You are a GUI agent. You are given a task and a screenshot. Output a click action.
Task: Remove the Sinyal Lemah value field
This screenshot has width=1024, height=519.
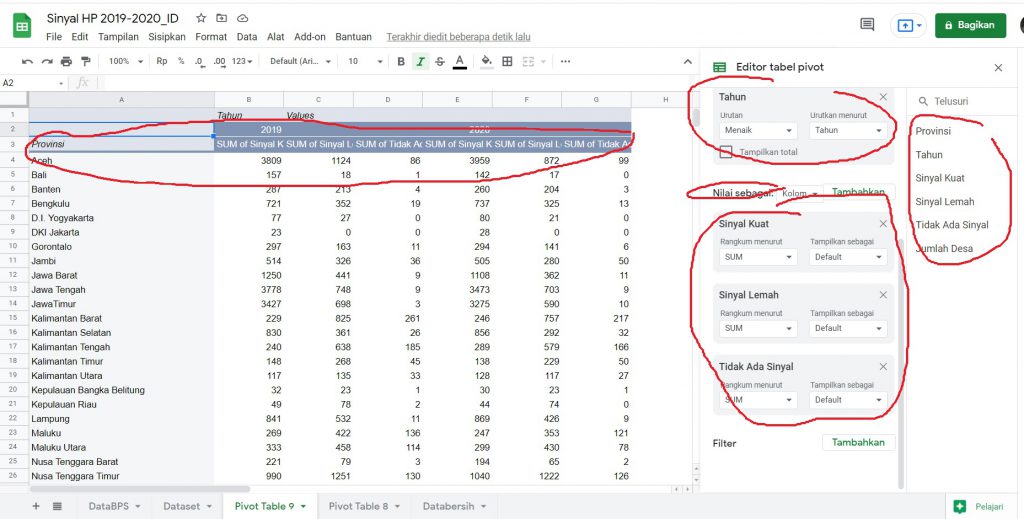point(883,295)
